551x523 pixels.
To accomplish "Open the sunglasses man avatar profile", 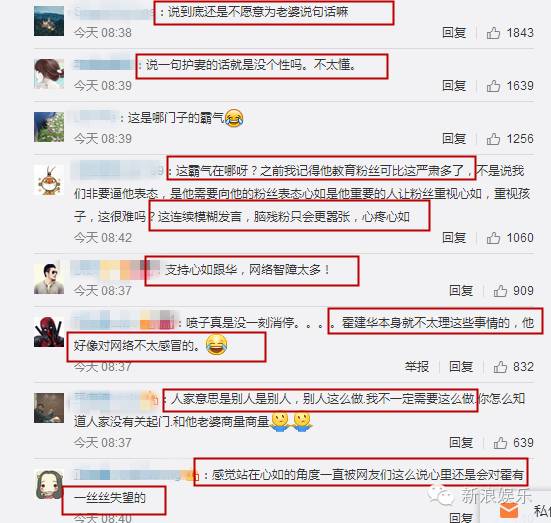I will [x=49, y=279].
